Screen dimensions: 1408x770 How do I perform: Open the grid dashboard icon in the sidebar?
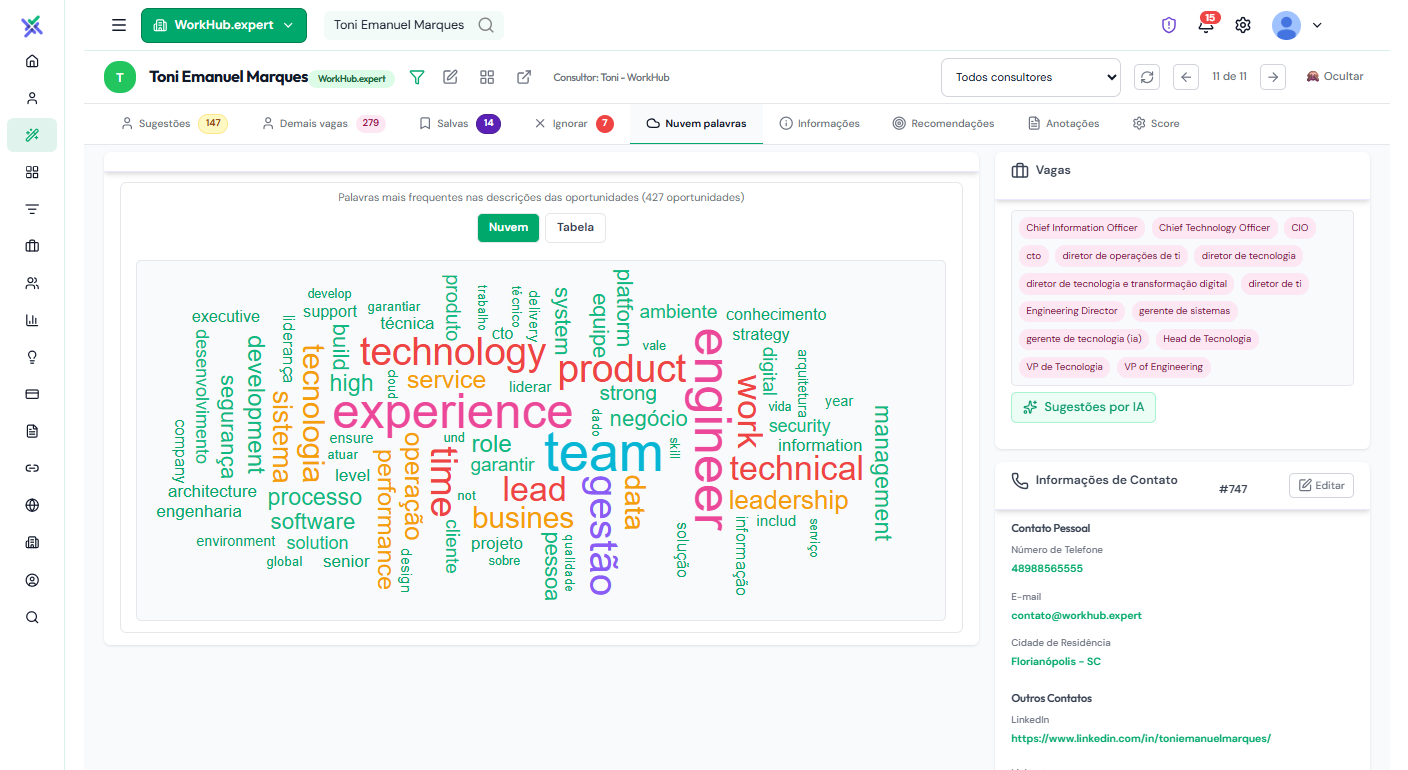tap(32, 172)
